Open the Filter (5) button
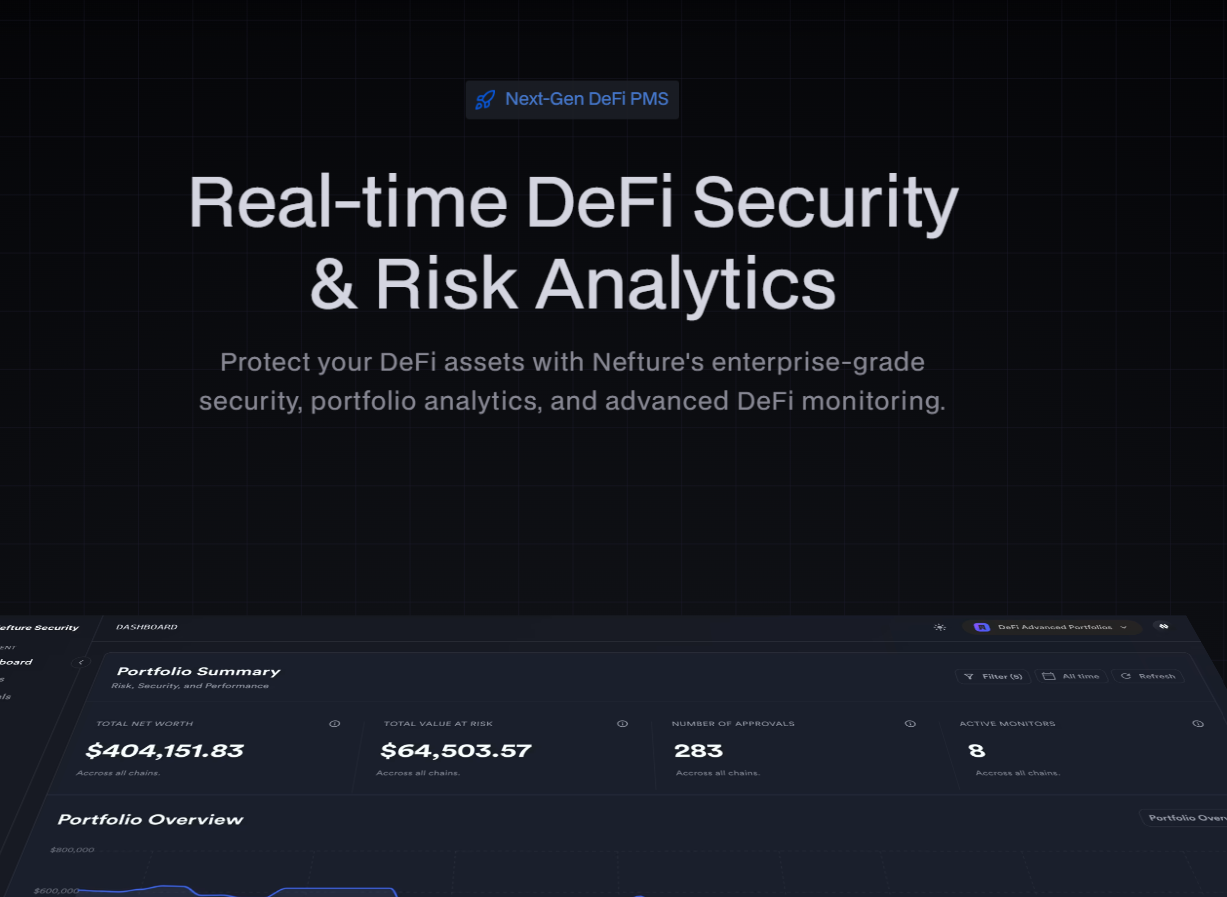 [x=993, y=677]
